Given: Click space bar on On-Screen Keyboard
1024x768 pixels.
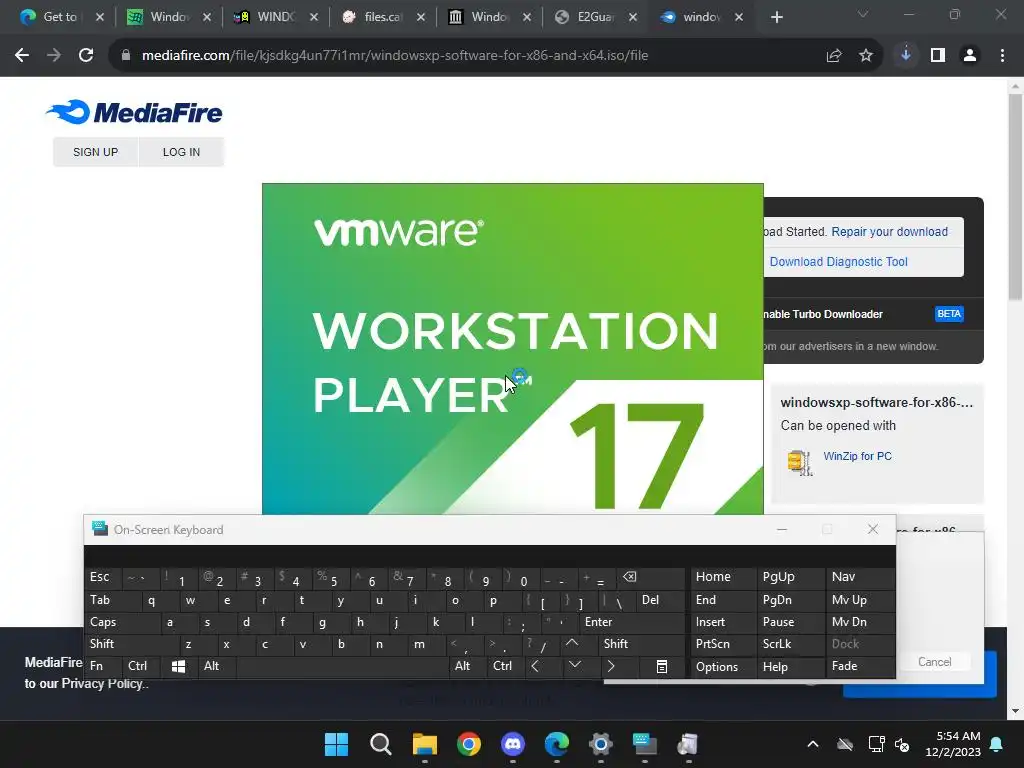Looking at the screenshot, I should (342, 666).
